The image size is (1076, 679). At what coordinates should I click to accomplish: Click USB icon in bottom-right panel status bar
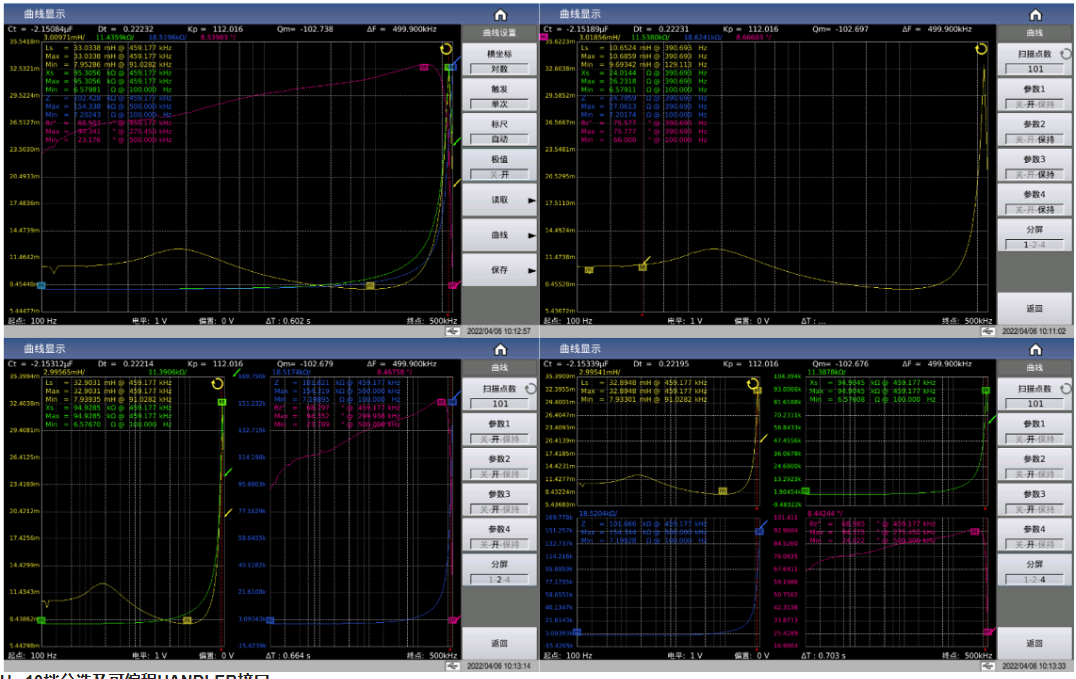click(x=987, y=666)
